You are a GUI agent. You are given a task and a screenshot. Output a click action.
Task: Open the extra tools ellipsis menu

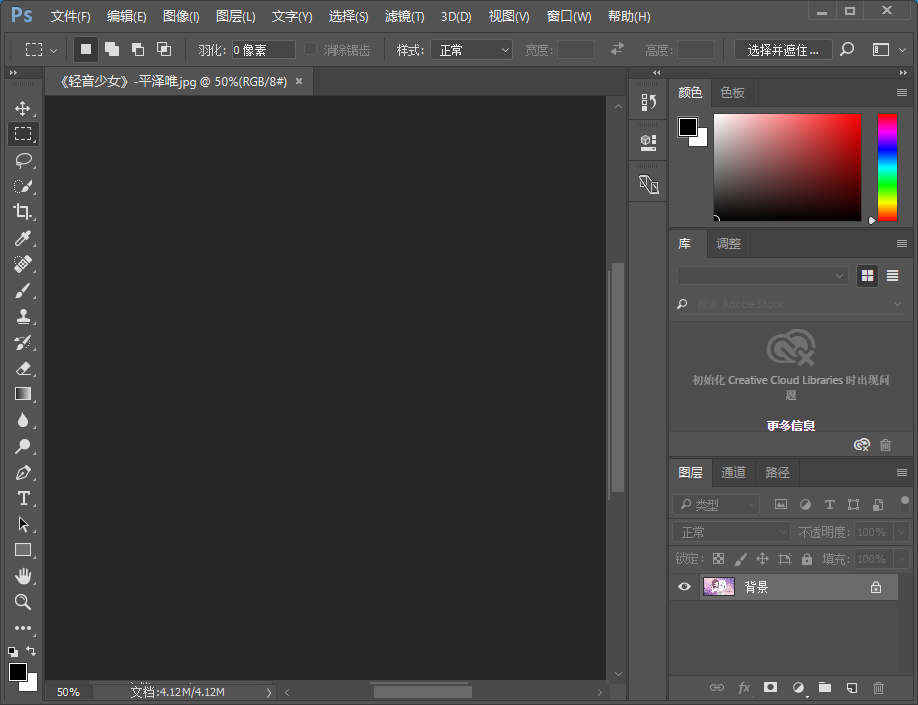pos(23,628)
